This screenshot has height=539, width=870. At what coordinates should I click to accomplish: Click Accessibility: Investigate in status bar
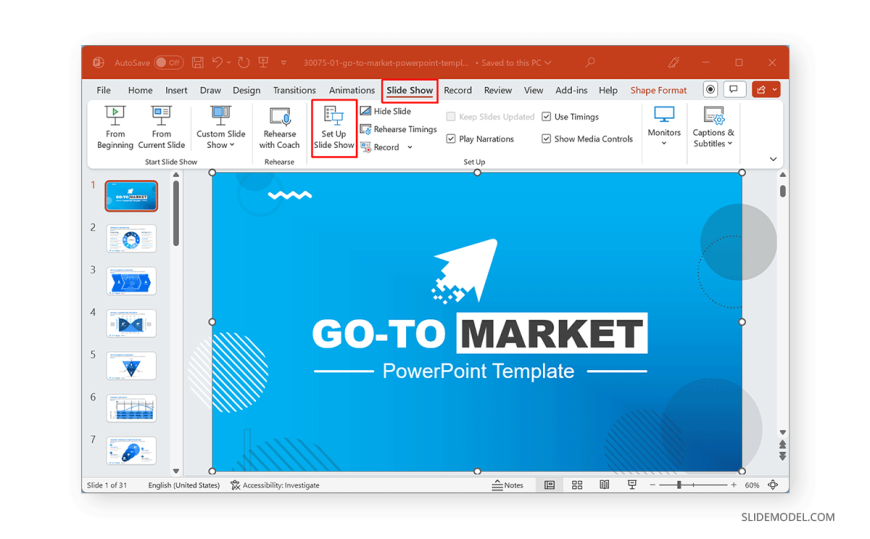coord(275,485)
